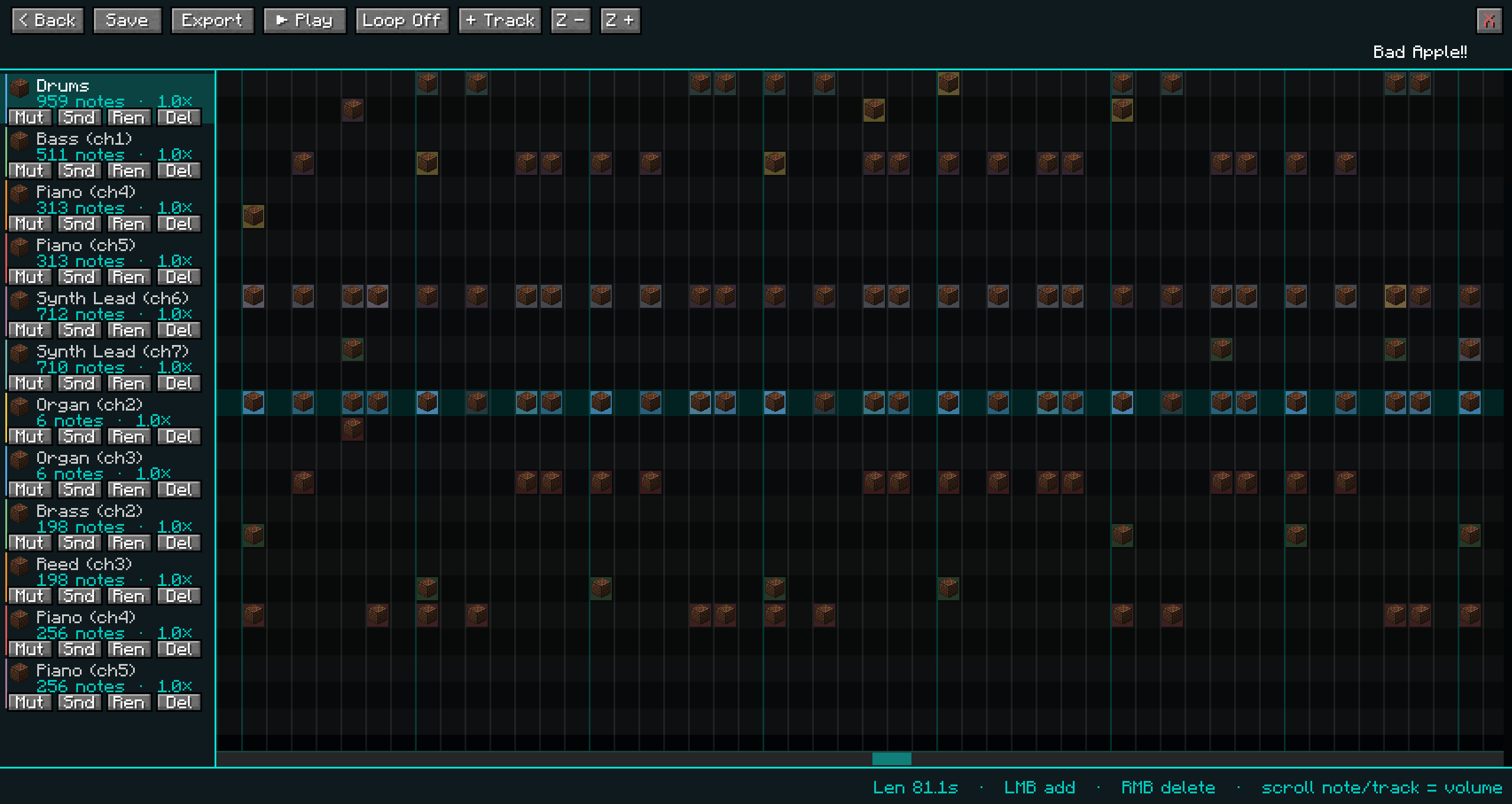The width and height of the screenshot is (1512, 804).
Task: Click the 256-note Piano (ch5) note block icon
Action: tap(20, 672)
